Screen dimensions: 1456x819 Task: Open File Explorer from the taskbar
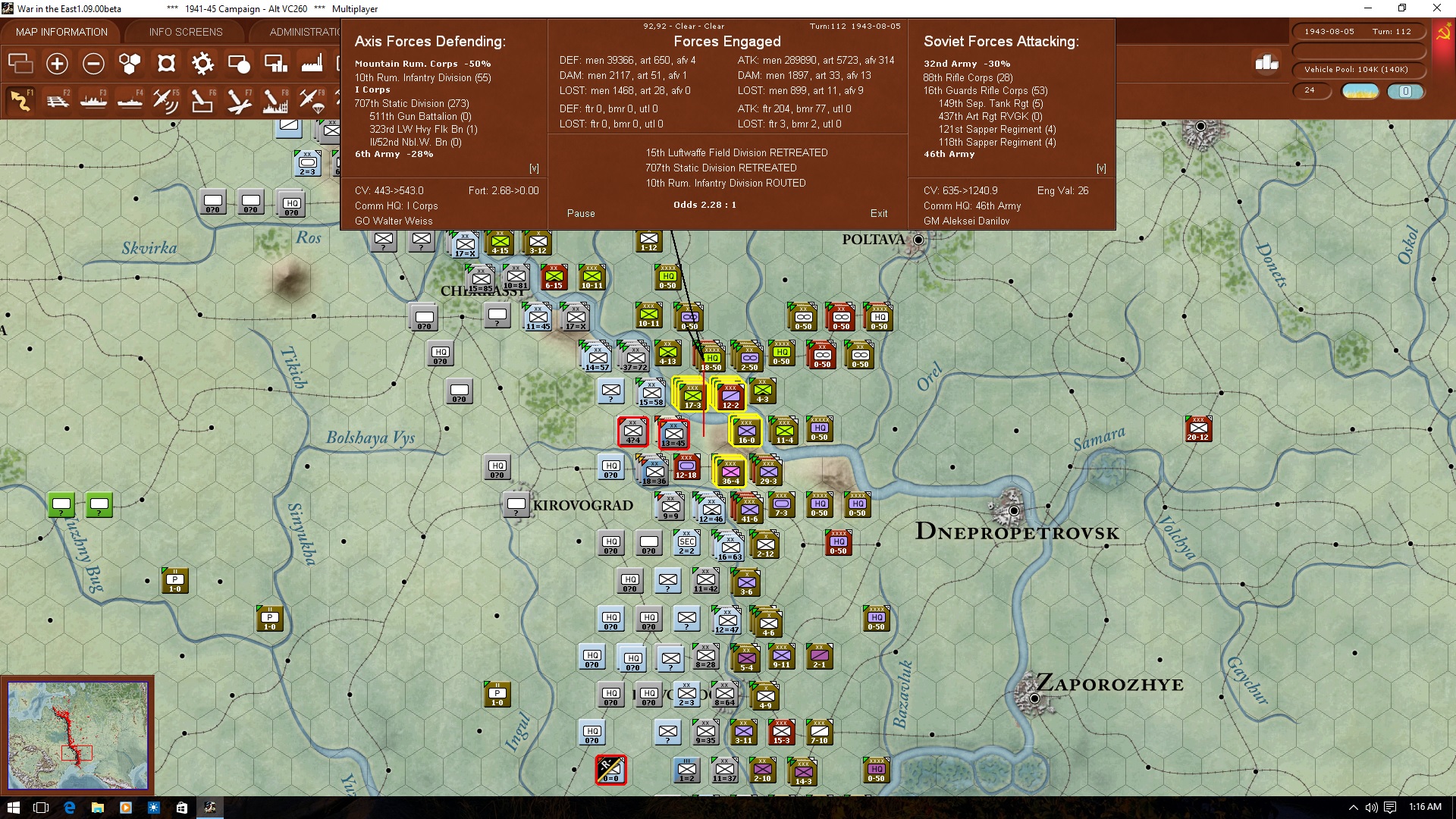pos(98,808)
